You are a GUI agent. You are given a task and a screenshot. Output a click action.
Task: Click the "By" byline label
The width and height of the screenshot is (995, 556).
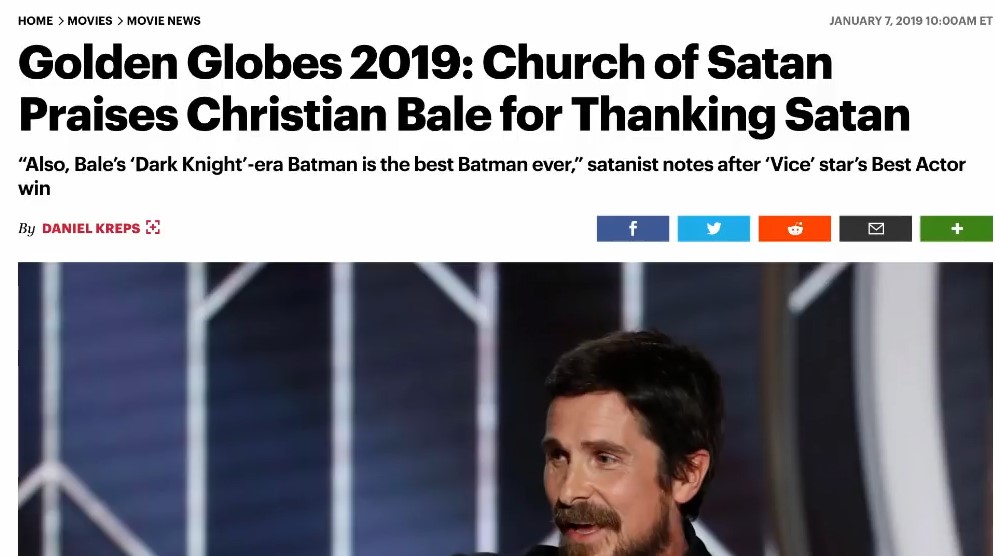(27, 229)
